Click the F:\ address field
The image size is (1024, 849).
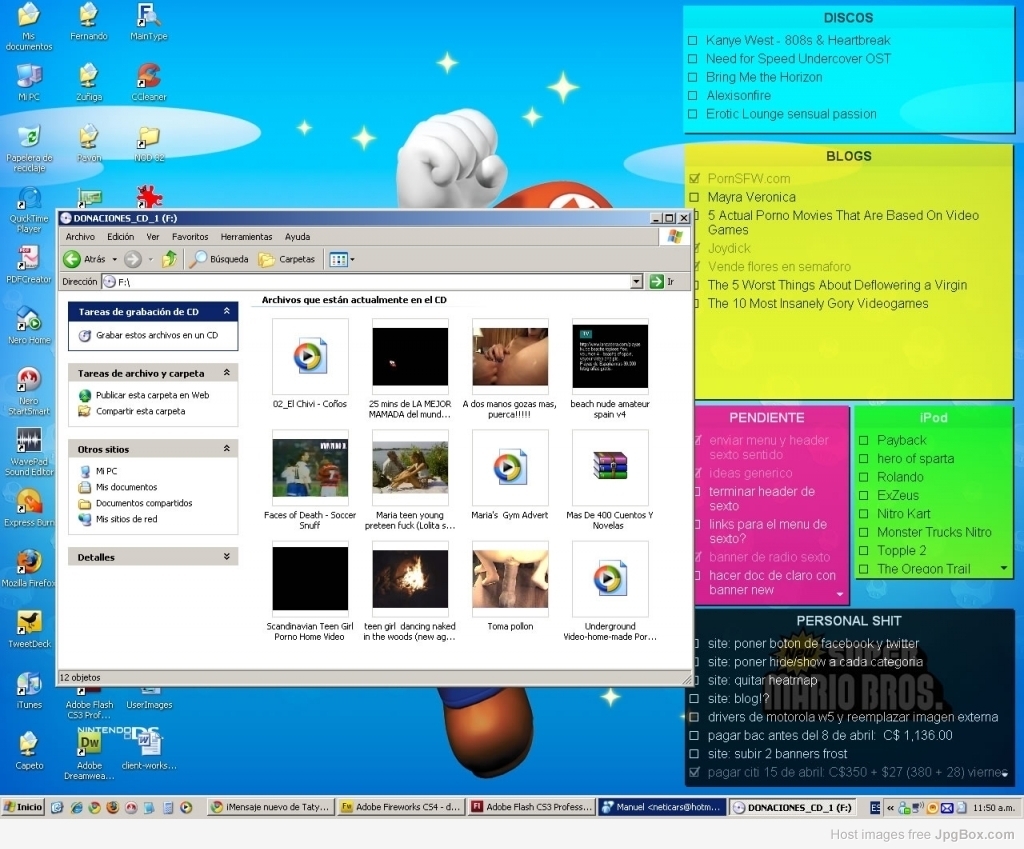pyautogui.click(x=372, y=281)
